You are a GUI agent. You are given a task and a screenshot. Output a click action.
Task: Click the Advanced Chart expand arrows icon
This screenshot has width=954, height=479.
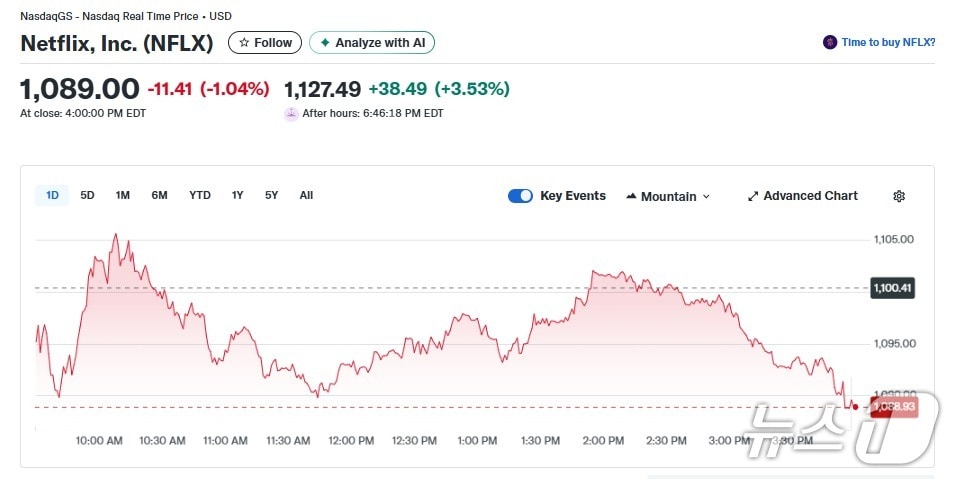point(753,196)
